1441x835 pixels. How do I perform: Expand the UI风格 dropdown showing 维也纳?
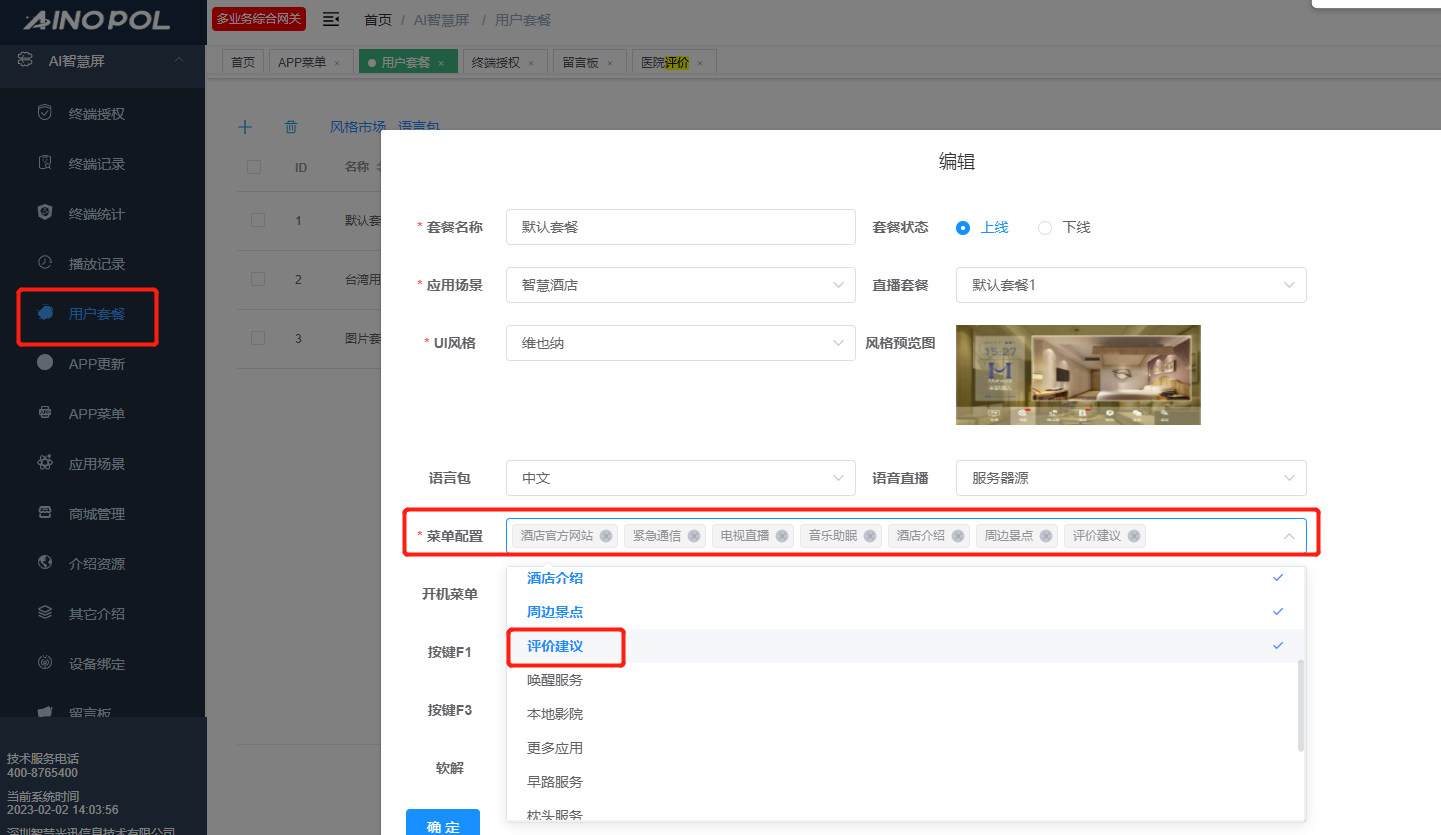click(680, 343)
